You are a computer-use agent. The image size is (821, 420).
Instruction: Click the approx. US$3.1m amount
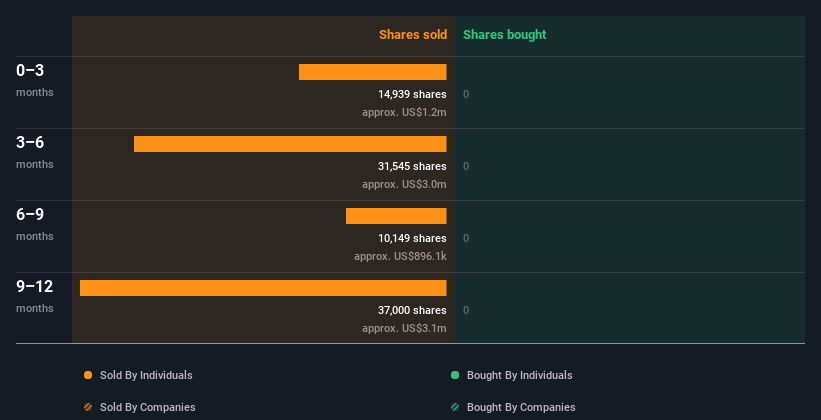pyautogui.click(x=404, y=328)
